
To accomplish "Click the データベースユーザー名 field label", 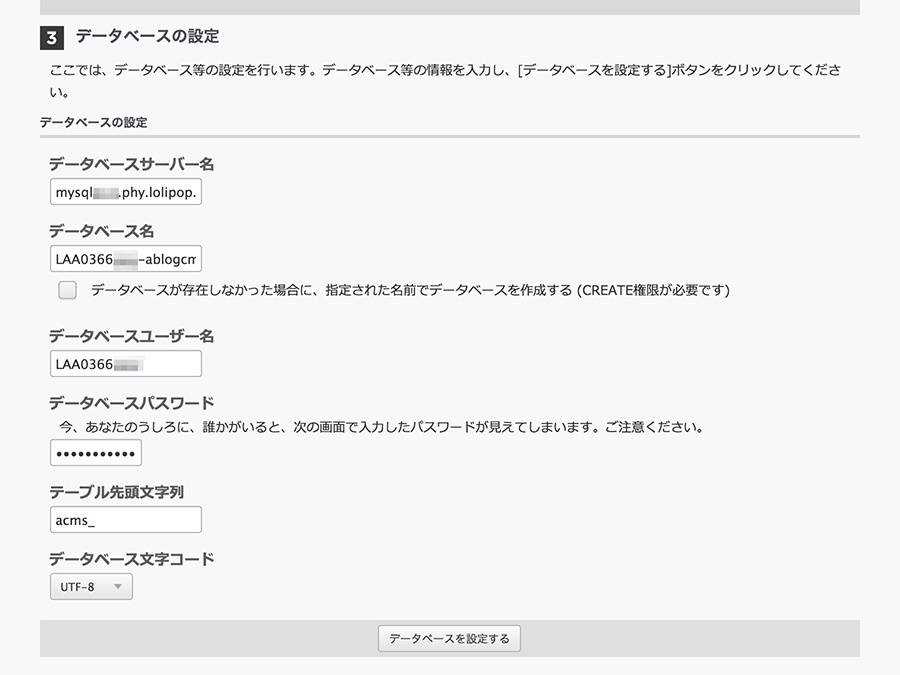I will point(131,336).
